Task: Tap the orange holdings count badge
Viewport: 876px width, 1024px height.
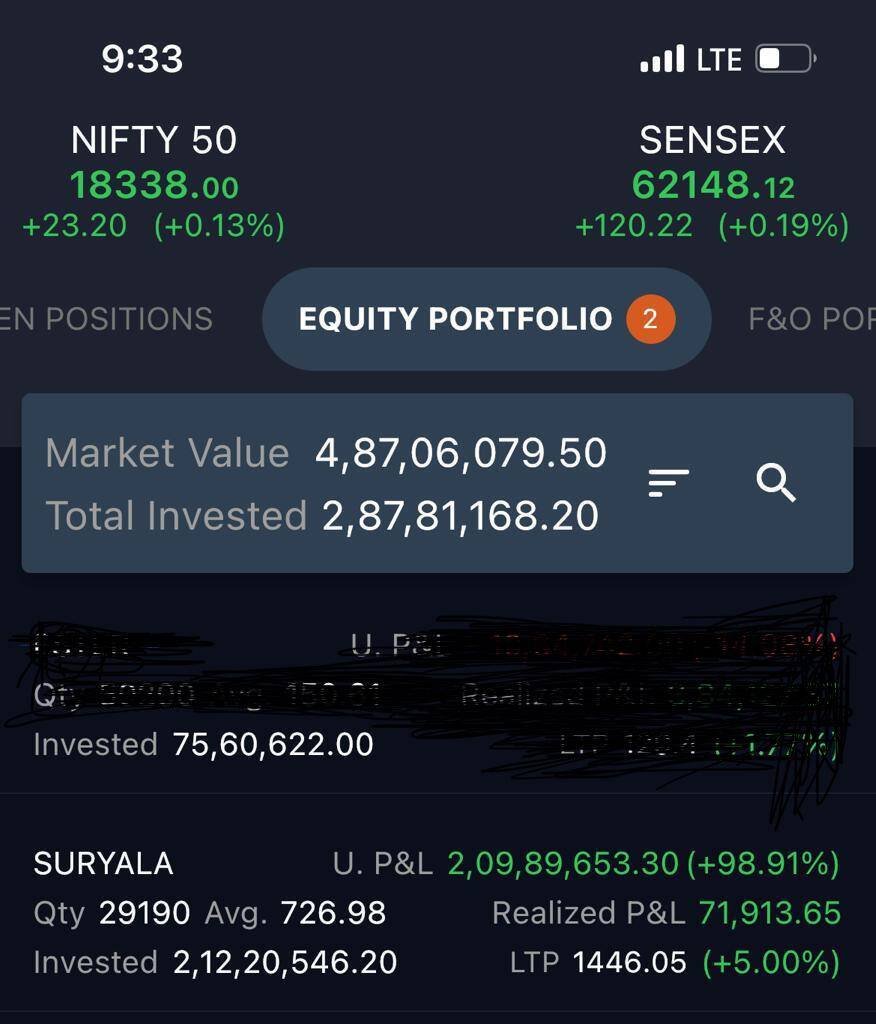Action: pos(650,319)
